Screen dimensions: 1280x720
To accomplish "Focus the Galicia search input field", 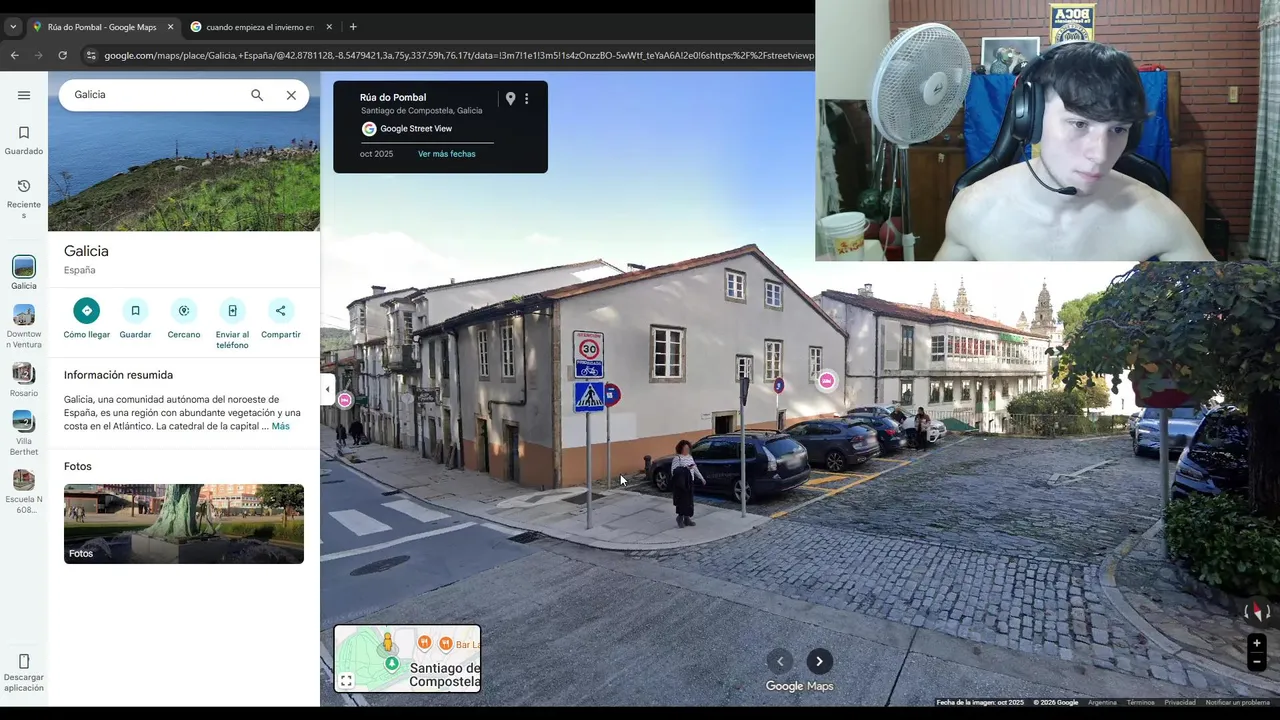I will (x=155, y=95).
